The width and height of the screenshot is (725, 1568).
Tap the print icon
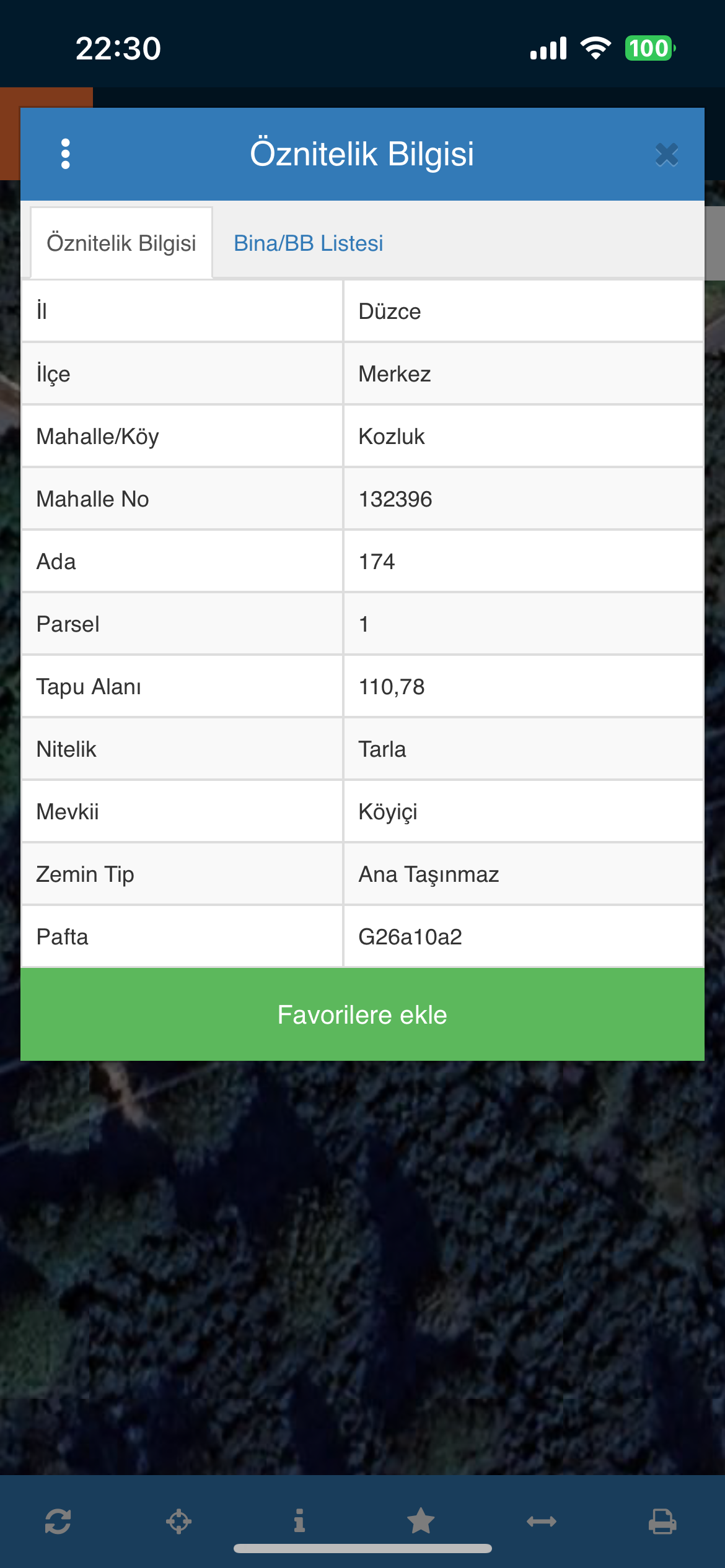(662, 1521)
